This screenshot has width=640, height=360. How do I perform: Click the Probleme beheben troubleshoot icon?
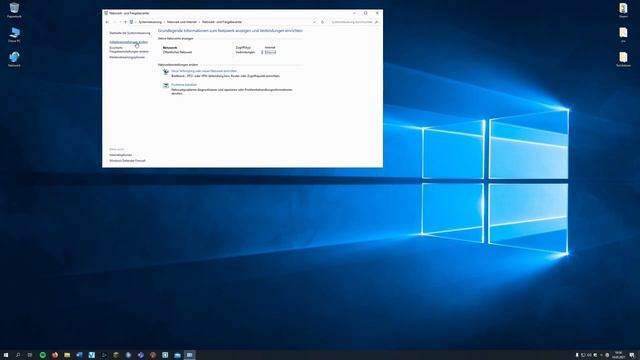point(166,86)
